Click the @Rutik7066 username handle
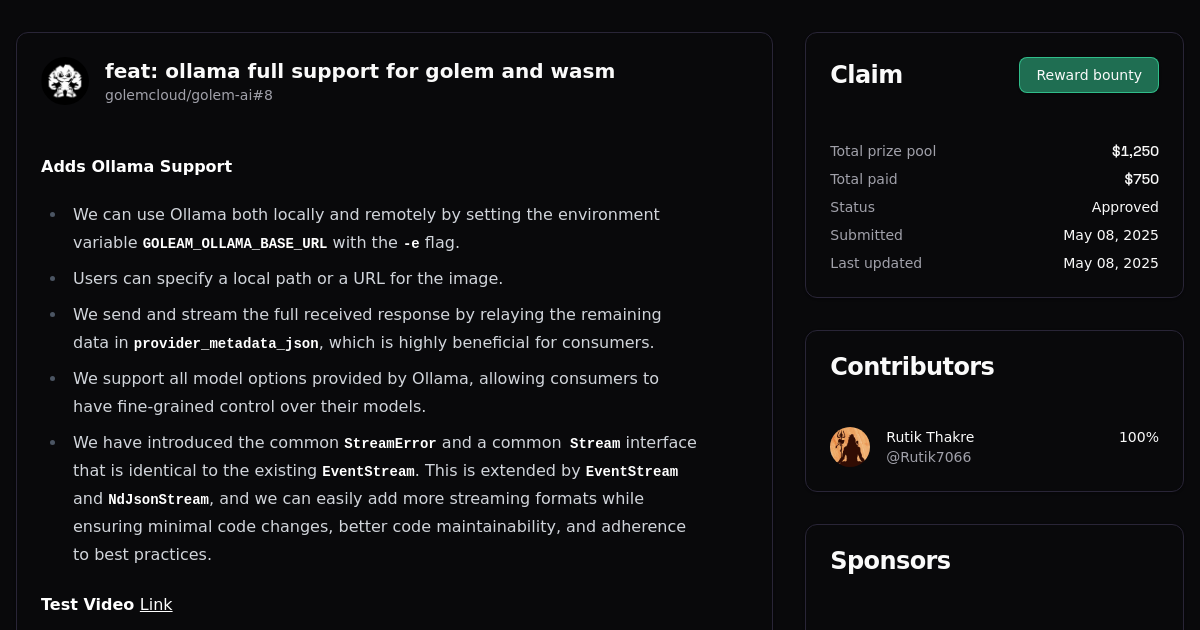1200x630 pixels. [x=928, y=456]
